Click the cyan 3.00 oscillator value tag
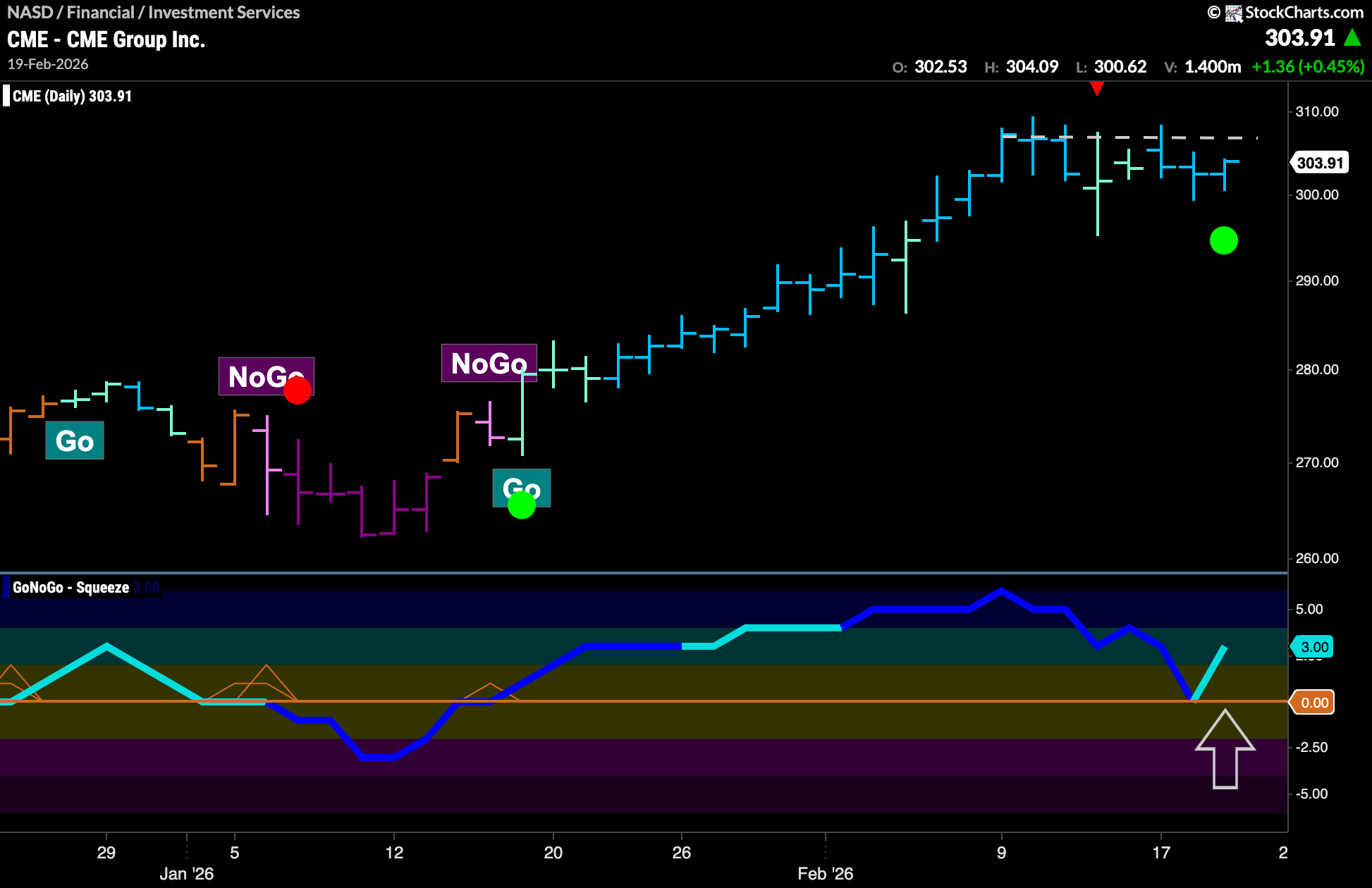The image size is (1372, 888). coord(1313,647)
